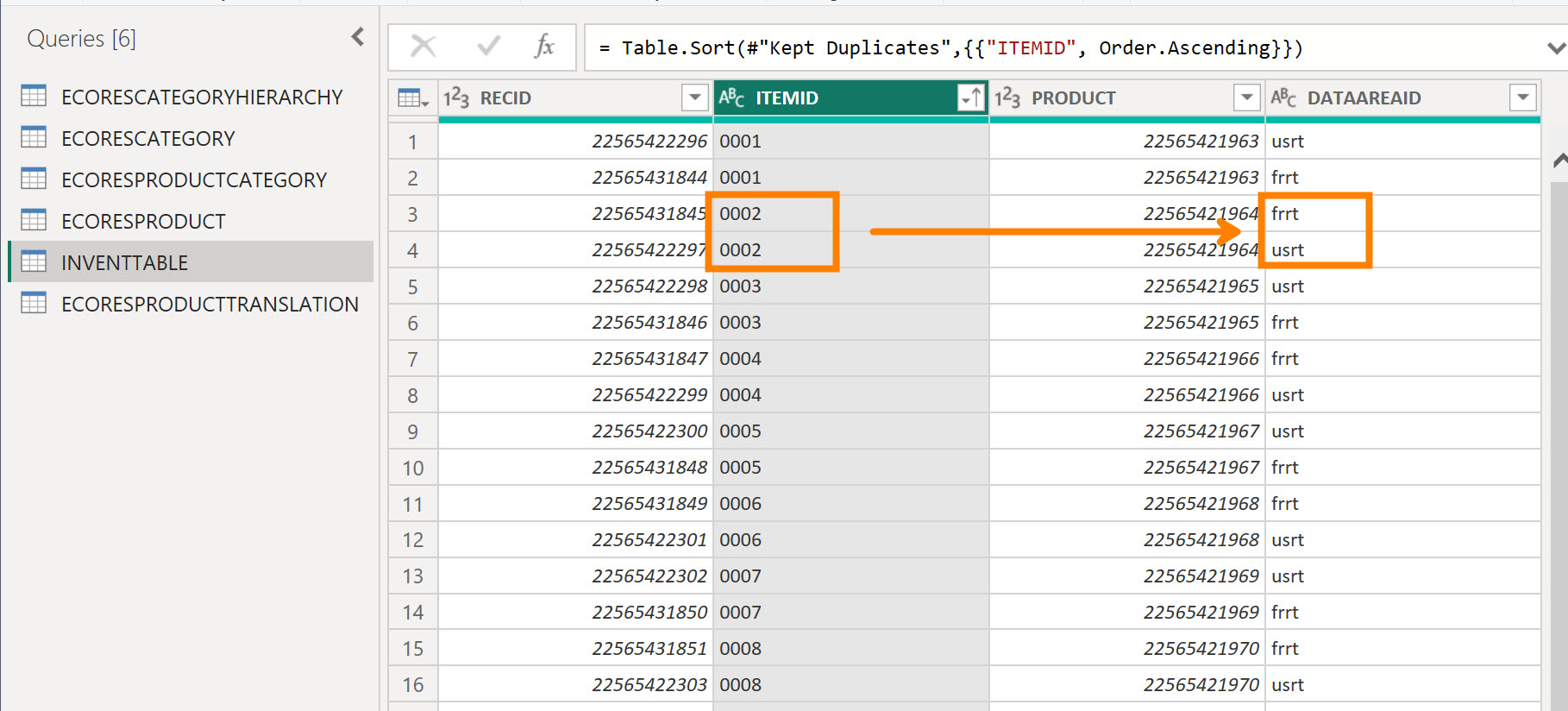Screen dimensions: 1568x711
Task: Confirm the formula with the checkmark icon
Action: [488, 46]
